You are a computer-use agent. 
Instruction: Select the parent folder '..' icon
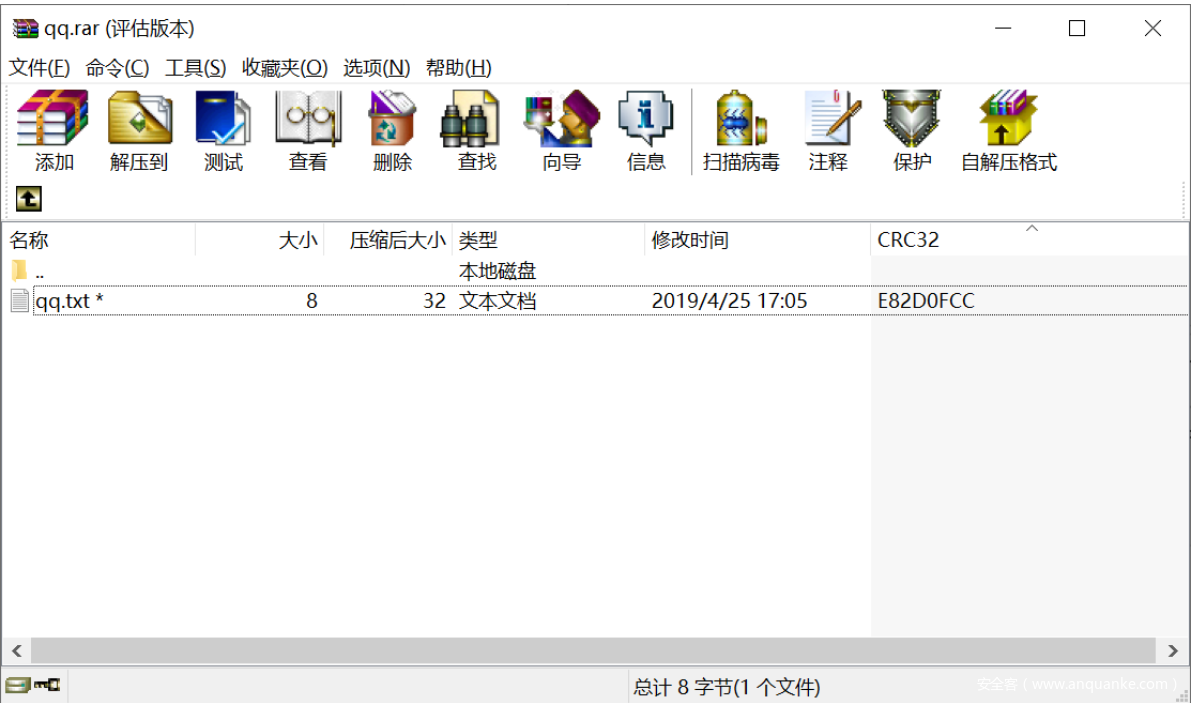coord(19,270)
